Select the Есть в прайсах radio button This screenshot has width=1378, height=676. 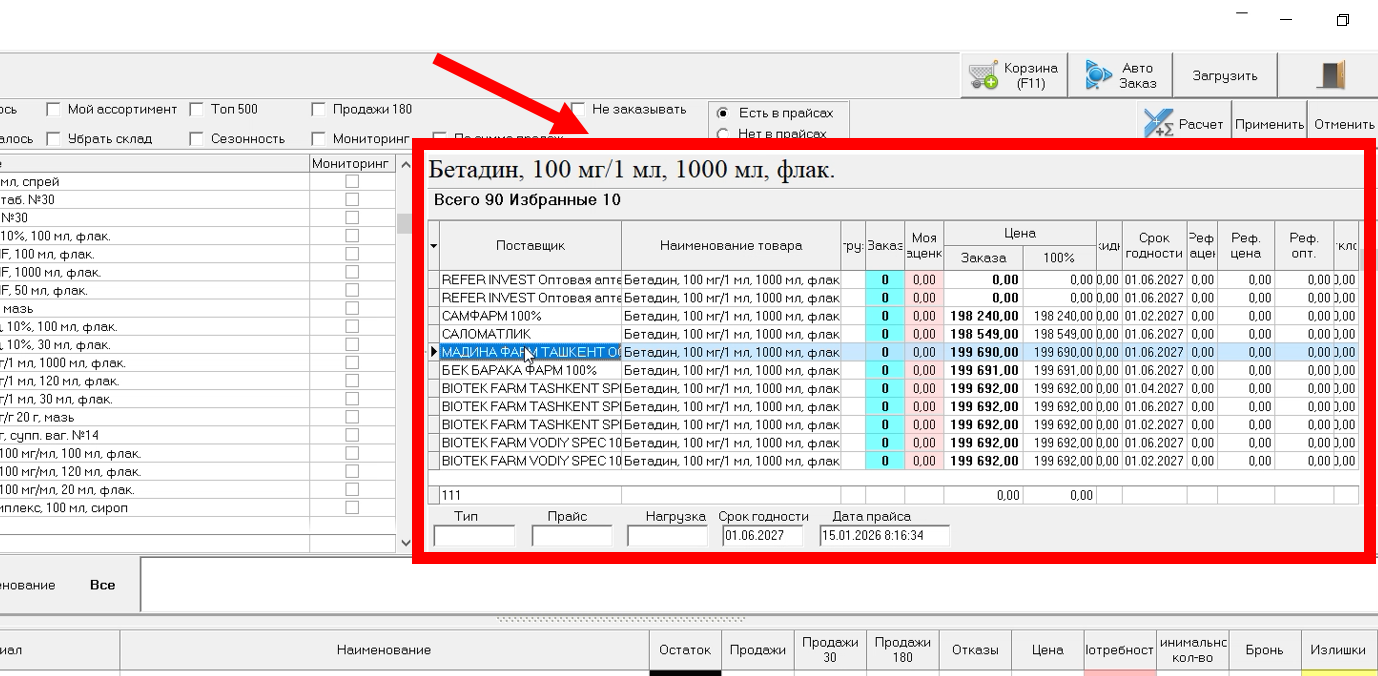[722, 113]
